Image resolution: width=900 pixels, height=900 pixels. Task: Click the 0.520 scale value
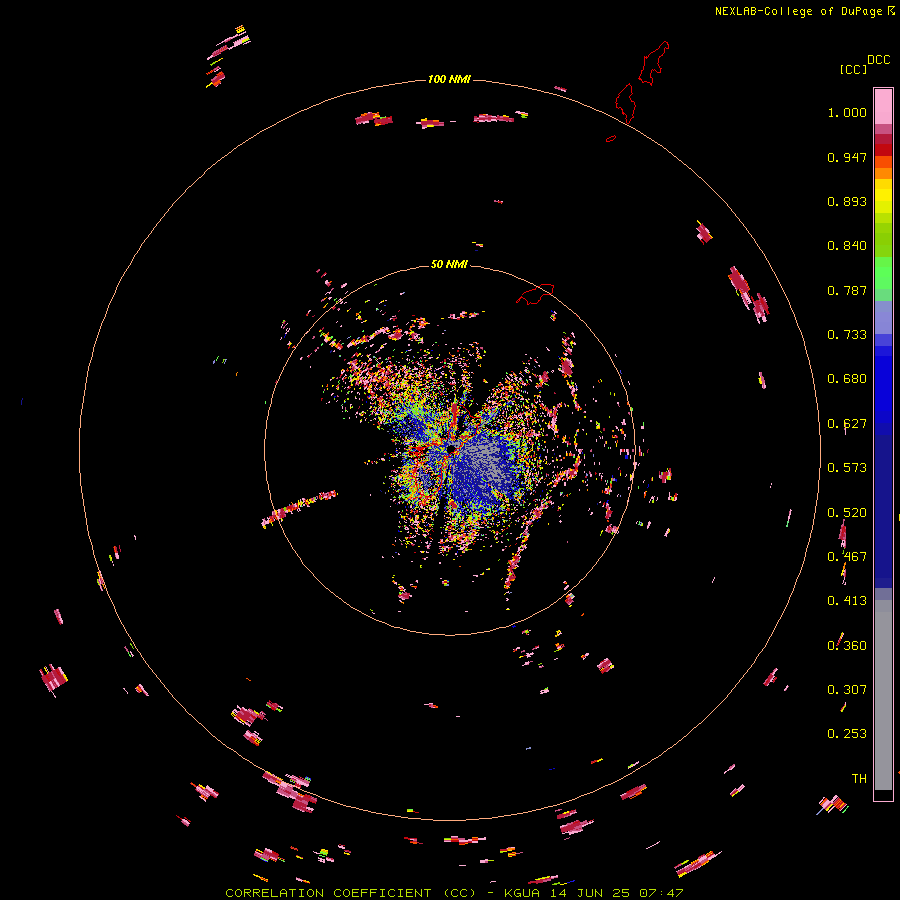(847, 513)
